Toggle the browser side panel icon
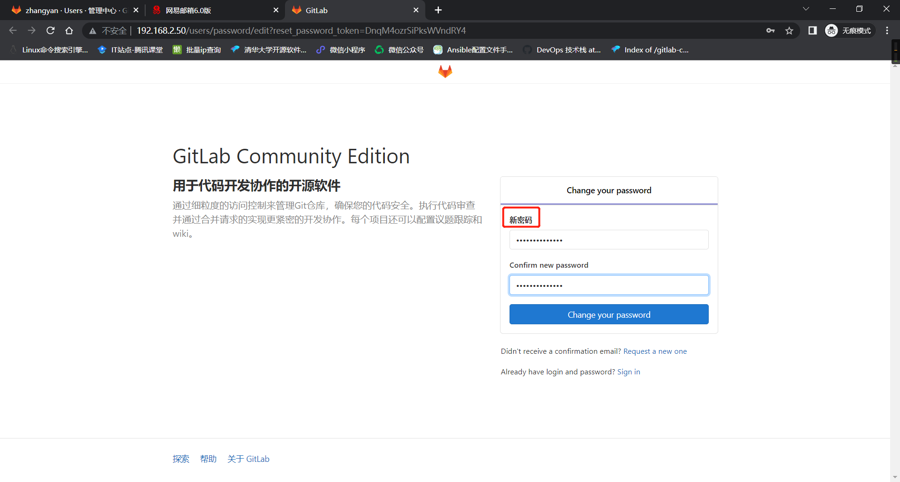Screen dimensions: 900x482 [812, 31]
